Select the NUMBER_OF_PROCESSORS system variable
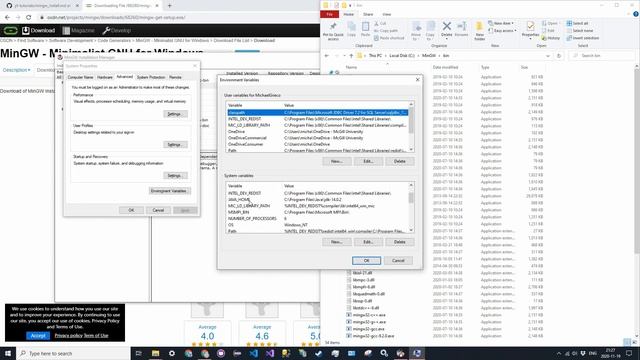 [x=317, y=219]
